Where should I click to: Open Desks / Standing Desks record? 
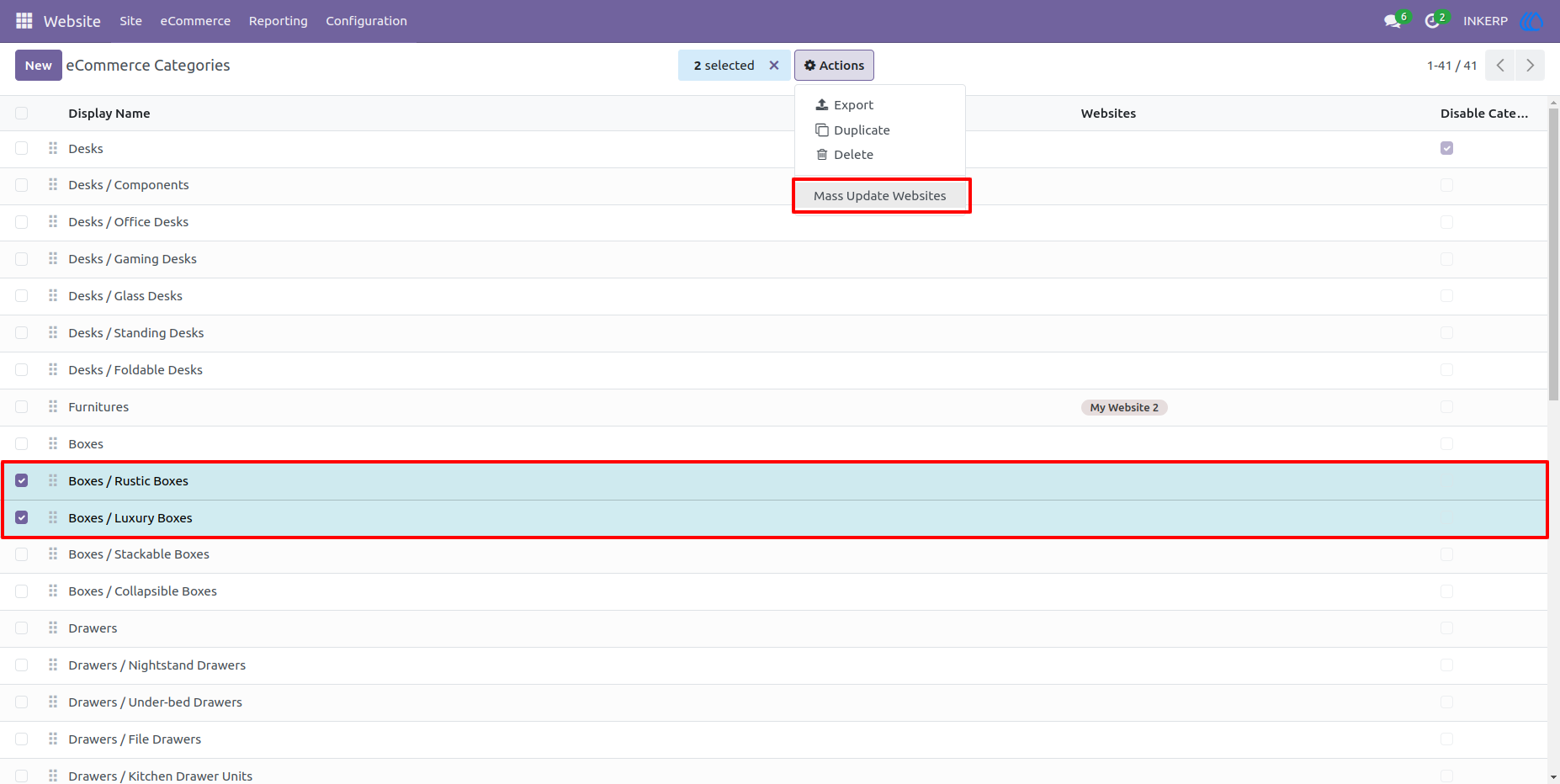click(x=136, y=333)
